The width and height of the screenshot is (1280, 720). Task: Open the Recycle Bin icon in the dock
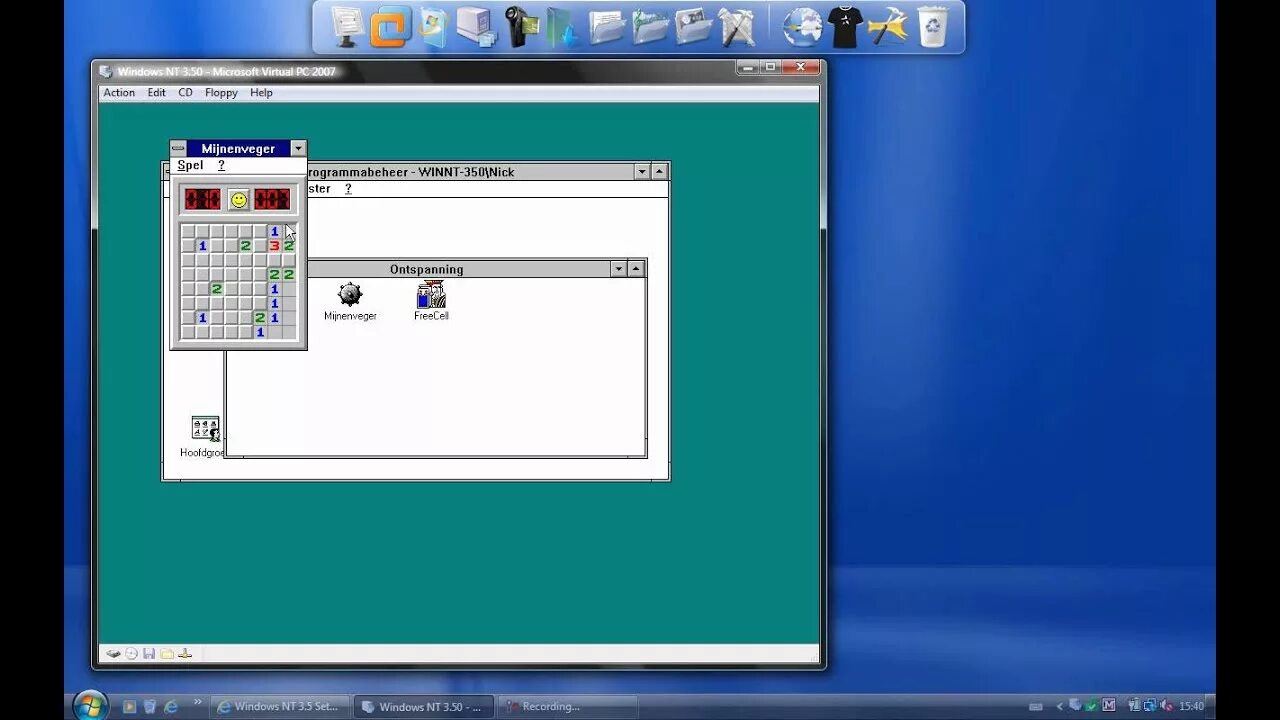(932, 27)
